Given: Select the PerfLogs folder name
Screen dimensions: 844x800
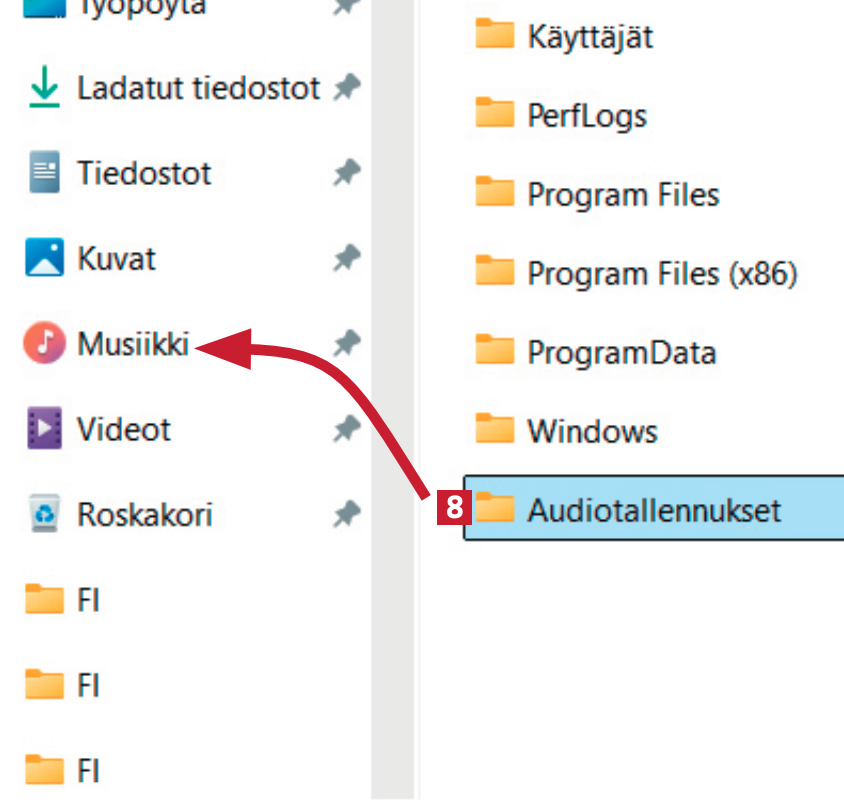Looking at the screenshot, I should pyautogui.click(x=587, y=115).
